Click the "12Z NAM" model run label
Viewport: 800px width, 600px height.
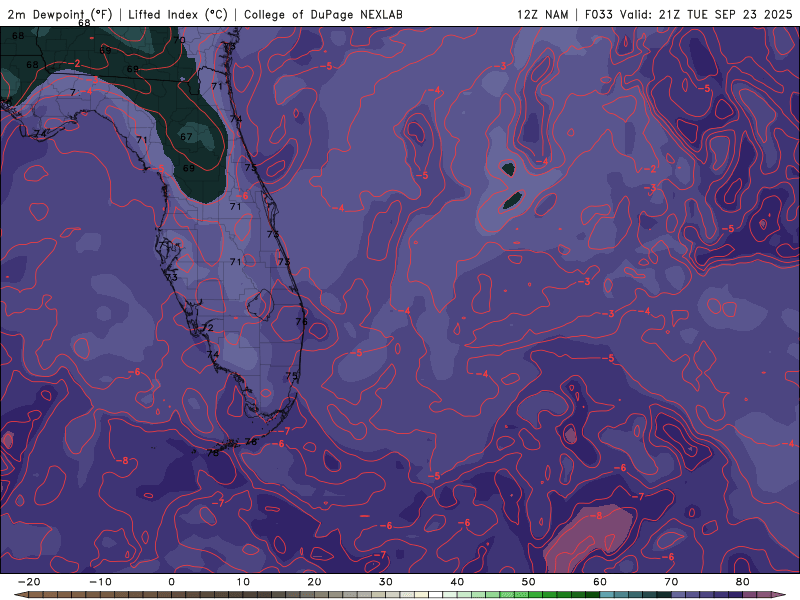(x=542, y=15)
